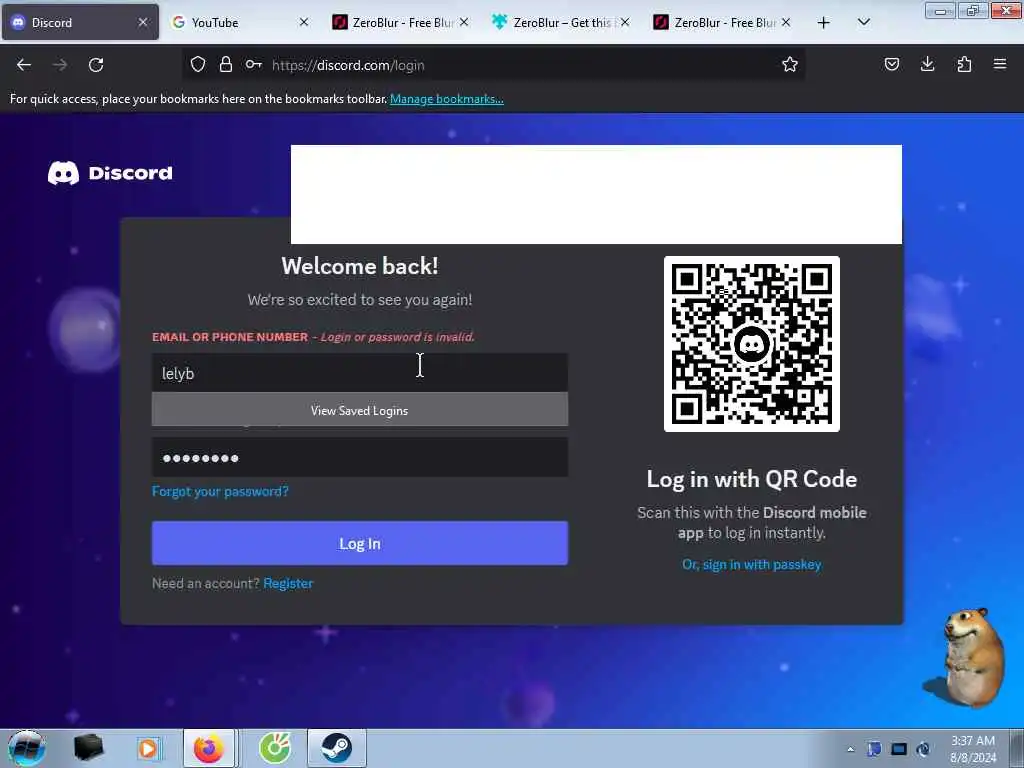Click the volume tray icon
Viewport: 1024px width, 768px height.
coord(923,749)
